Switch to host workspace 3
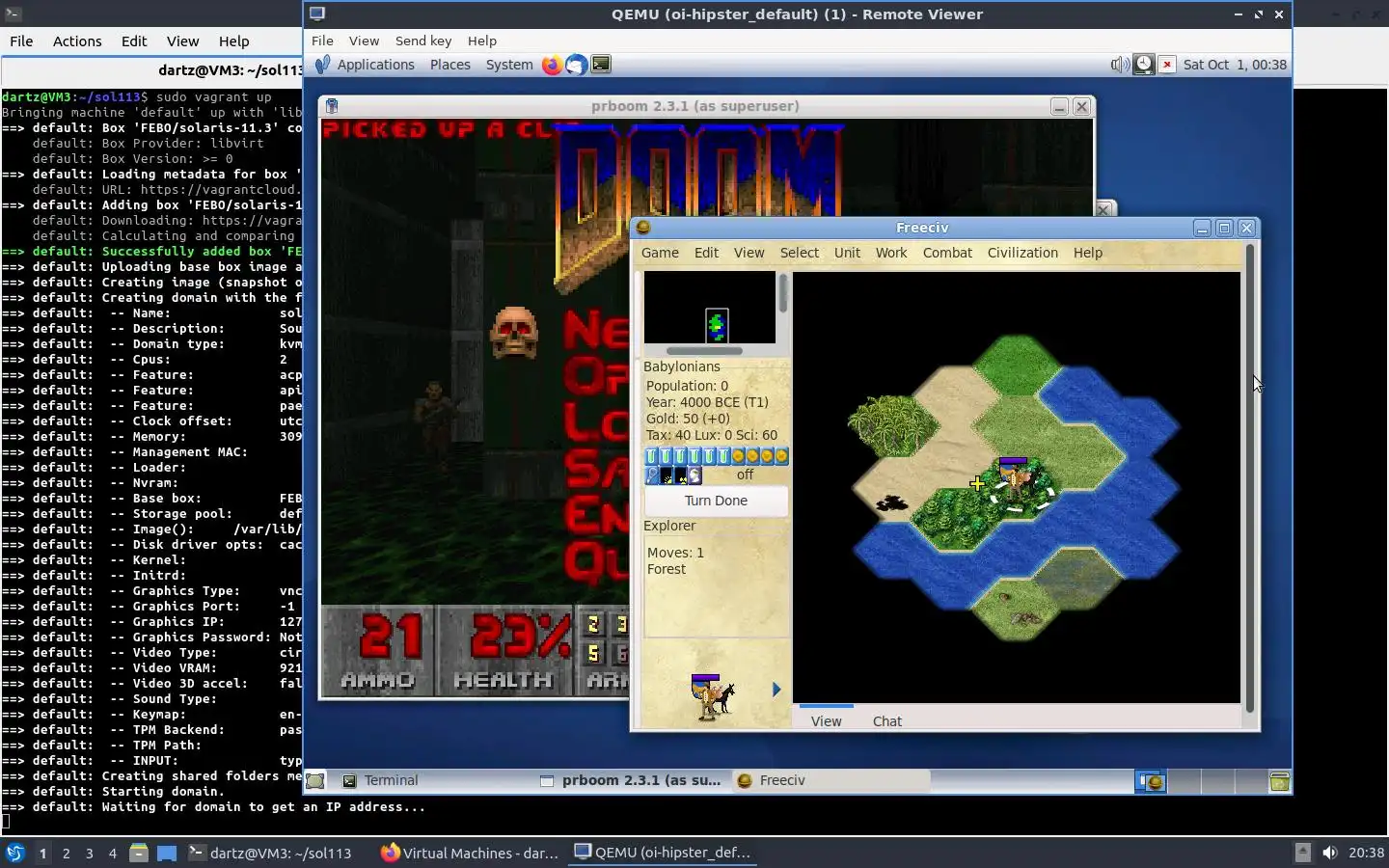This screenshot has height=868, width=1389. [x=89, y=853]
